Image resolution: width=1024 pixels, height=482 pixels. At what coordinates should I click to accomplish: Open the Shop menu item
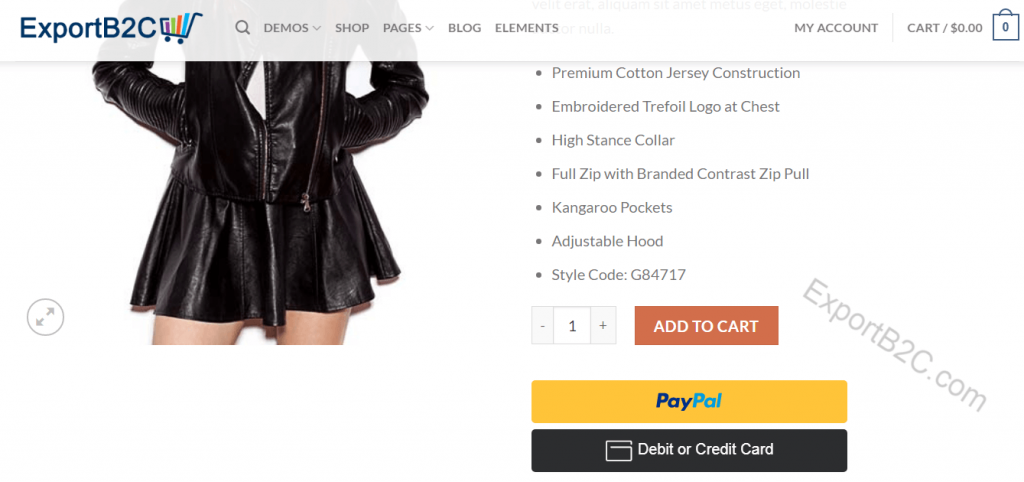point(352,28)
